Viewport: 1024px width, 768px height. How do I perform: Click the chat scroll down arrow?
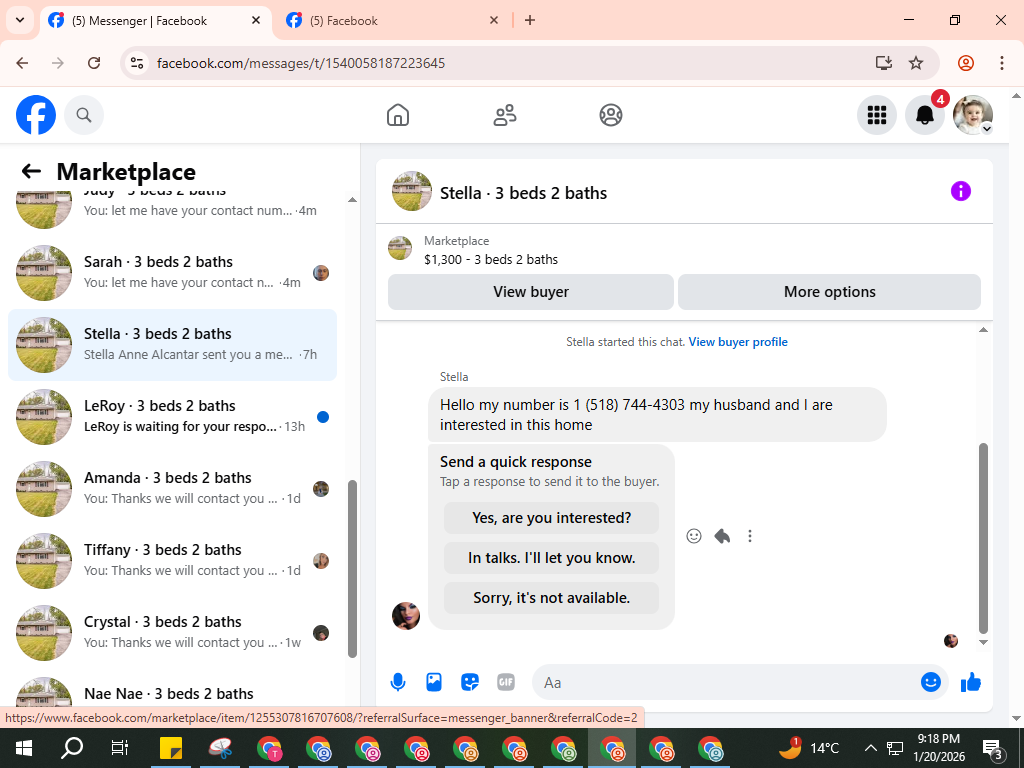(984, 643)
